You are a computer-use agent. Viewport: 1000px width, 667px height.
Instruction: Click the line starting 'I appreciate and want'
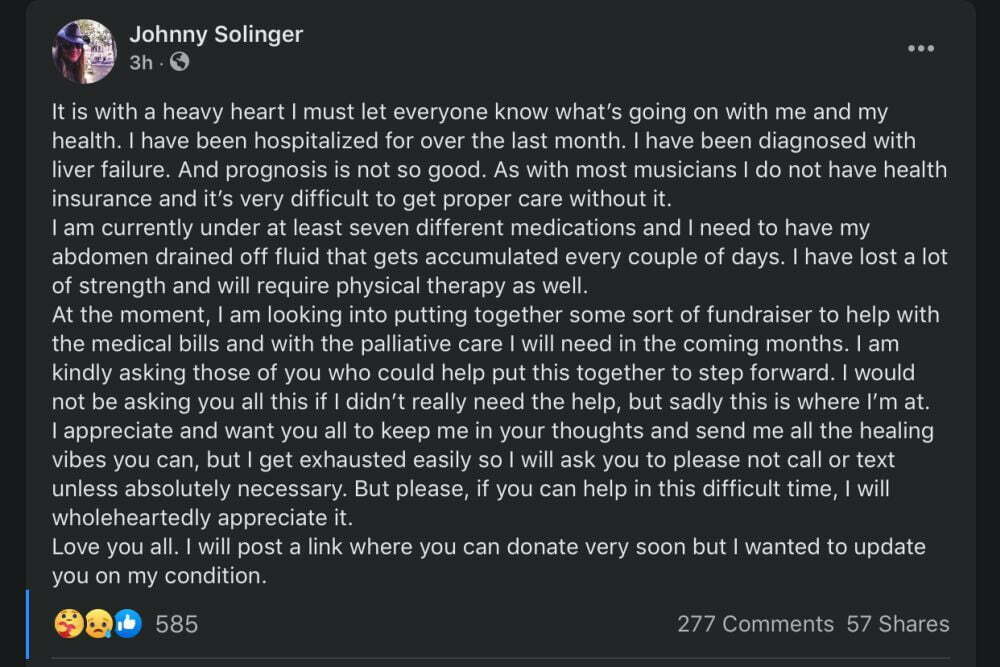pos(492,431)
